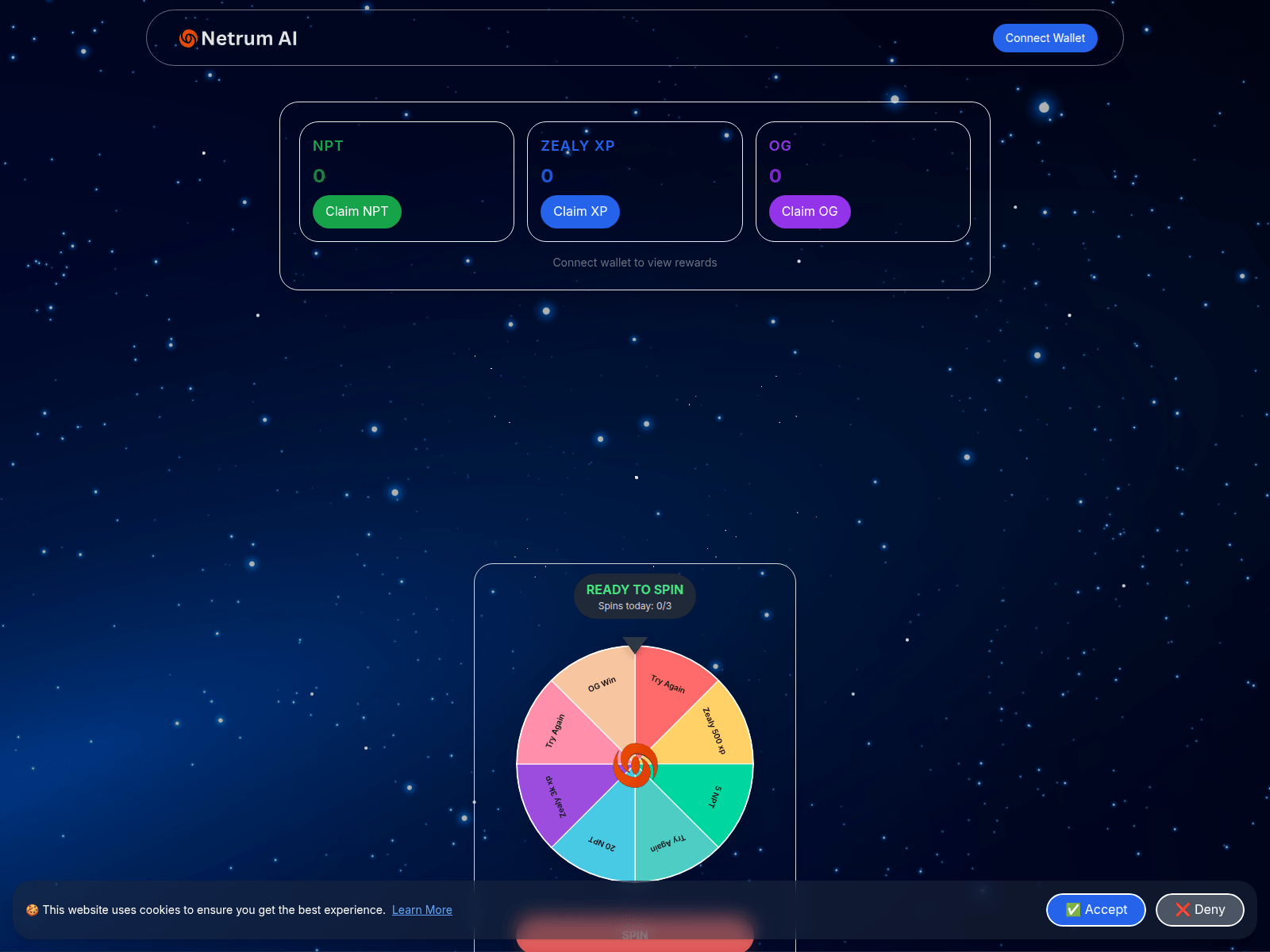Click the OG balance value 0
1270x952 pixels.
775,176
